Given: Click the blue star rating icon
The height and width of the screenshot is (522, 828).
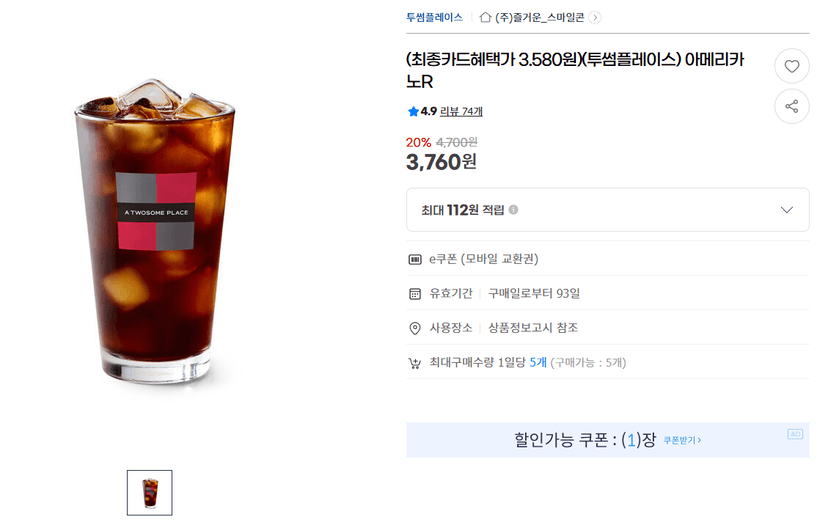Looking at the screenshot, I should pos(413,111).
